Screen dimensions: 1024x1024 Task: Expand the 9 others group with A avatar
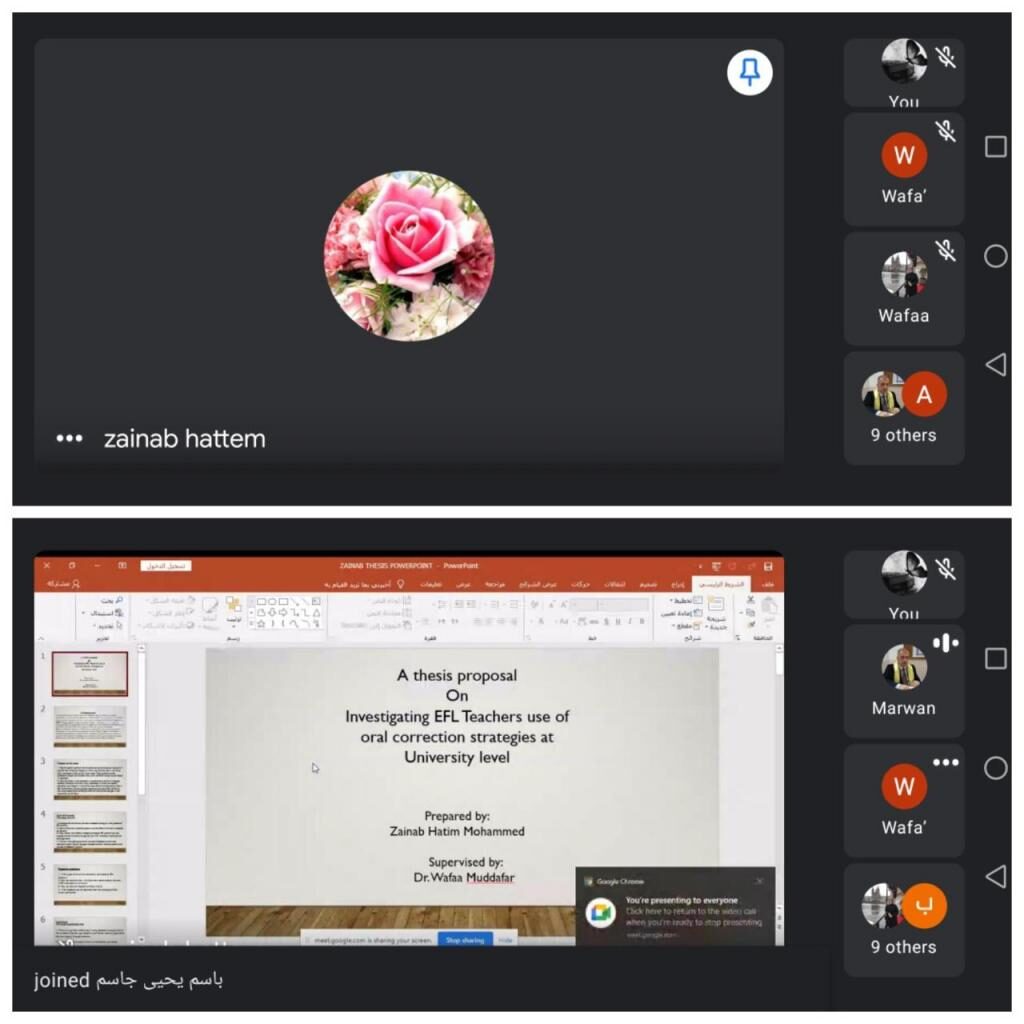[x=903, y=408]
